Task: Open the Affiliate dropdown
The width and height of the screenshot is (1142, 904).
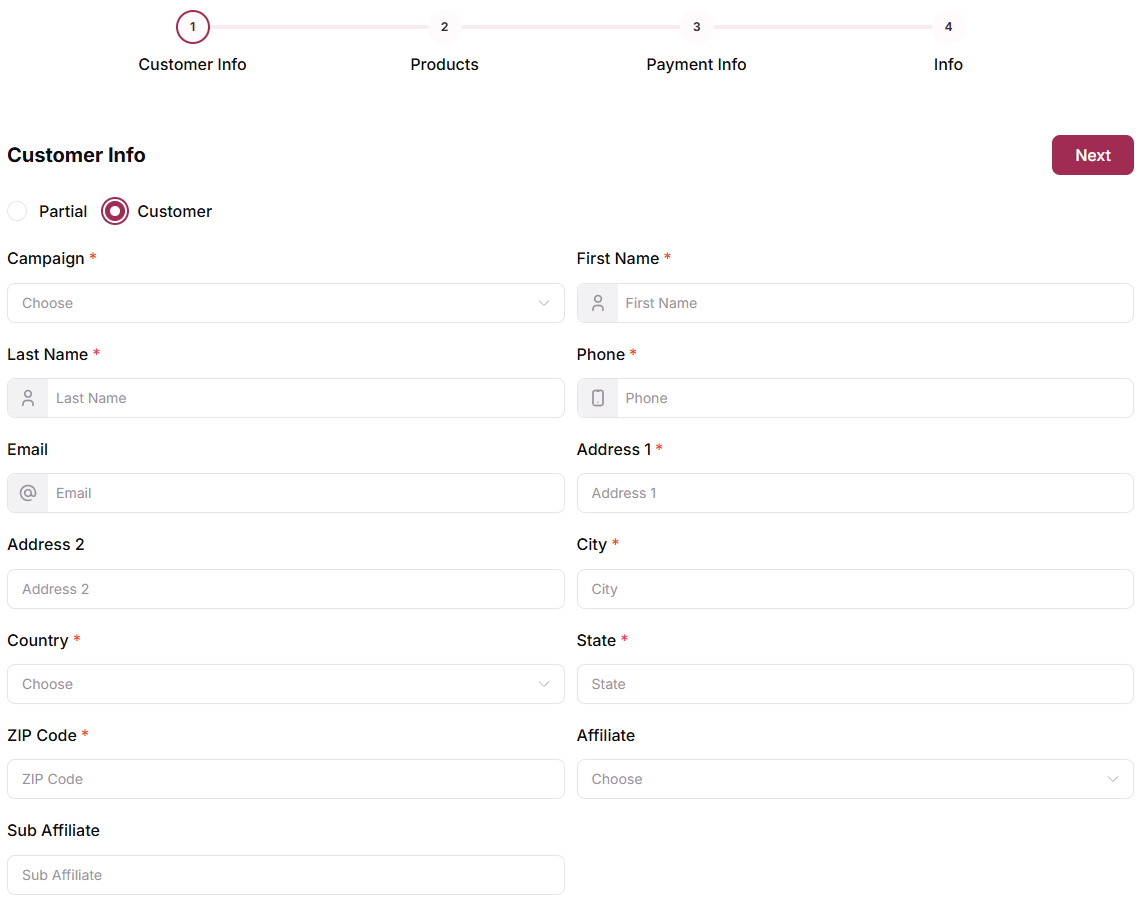Action: 855,779
